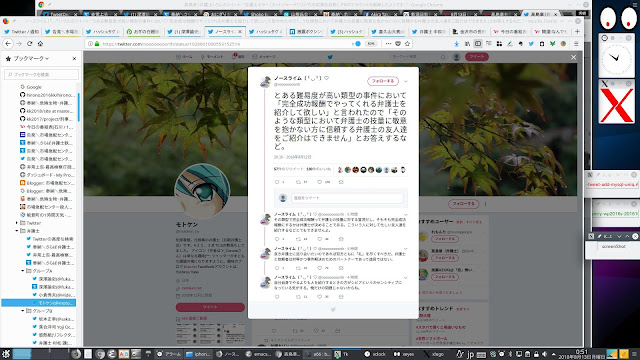Click フォローする on the tweet dialog
The width and height of the screenshot is (640, 360).
(383, 81)
